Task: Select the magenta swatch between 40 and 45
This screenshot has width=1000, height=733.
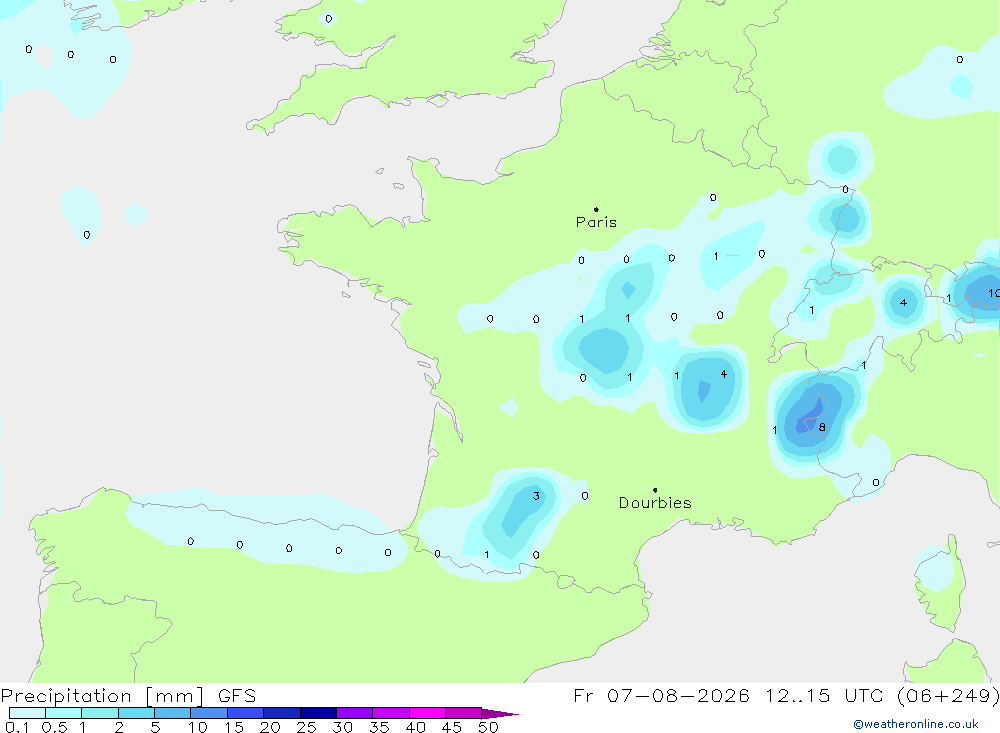Action: tap(427, 713)
